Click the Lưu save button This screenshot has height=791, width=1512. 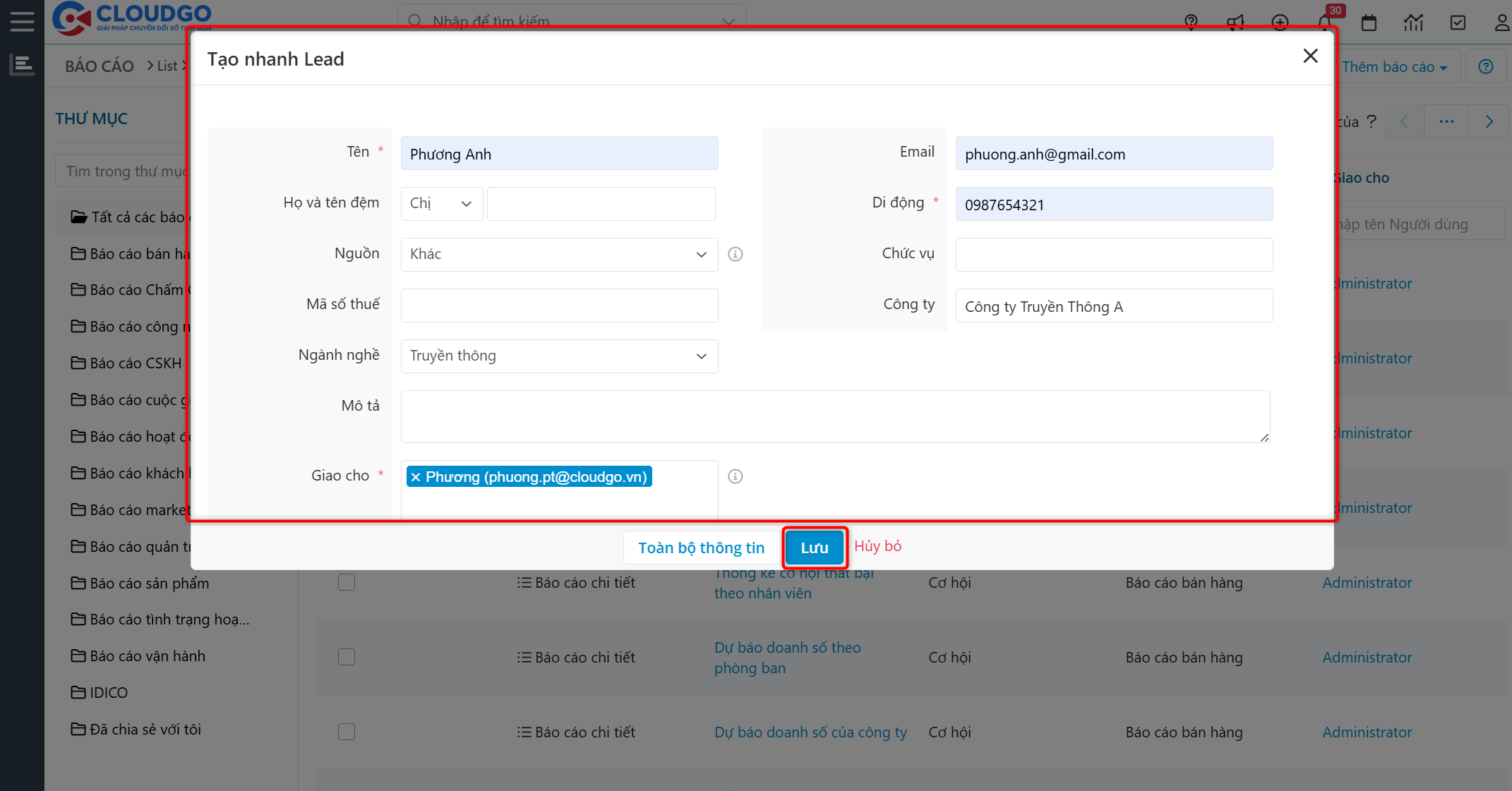click(814, 548)
